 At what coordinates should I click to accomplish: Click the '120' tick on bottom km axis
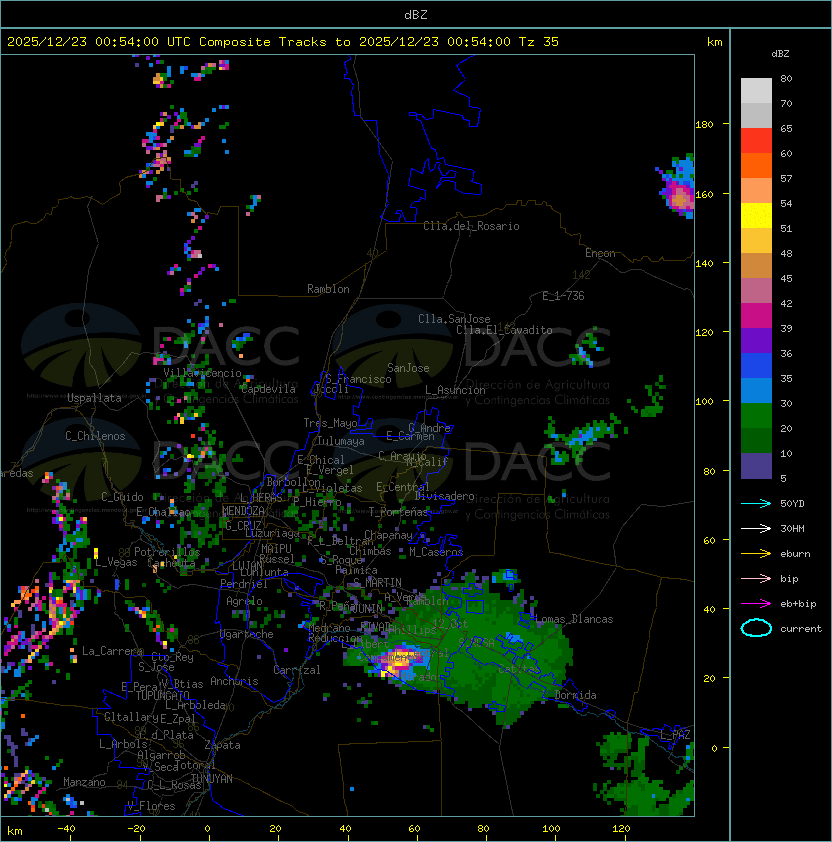(621, 829)
